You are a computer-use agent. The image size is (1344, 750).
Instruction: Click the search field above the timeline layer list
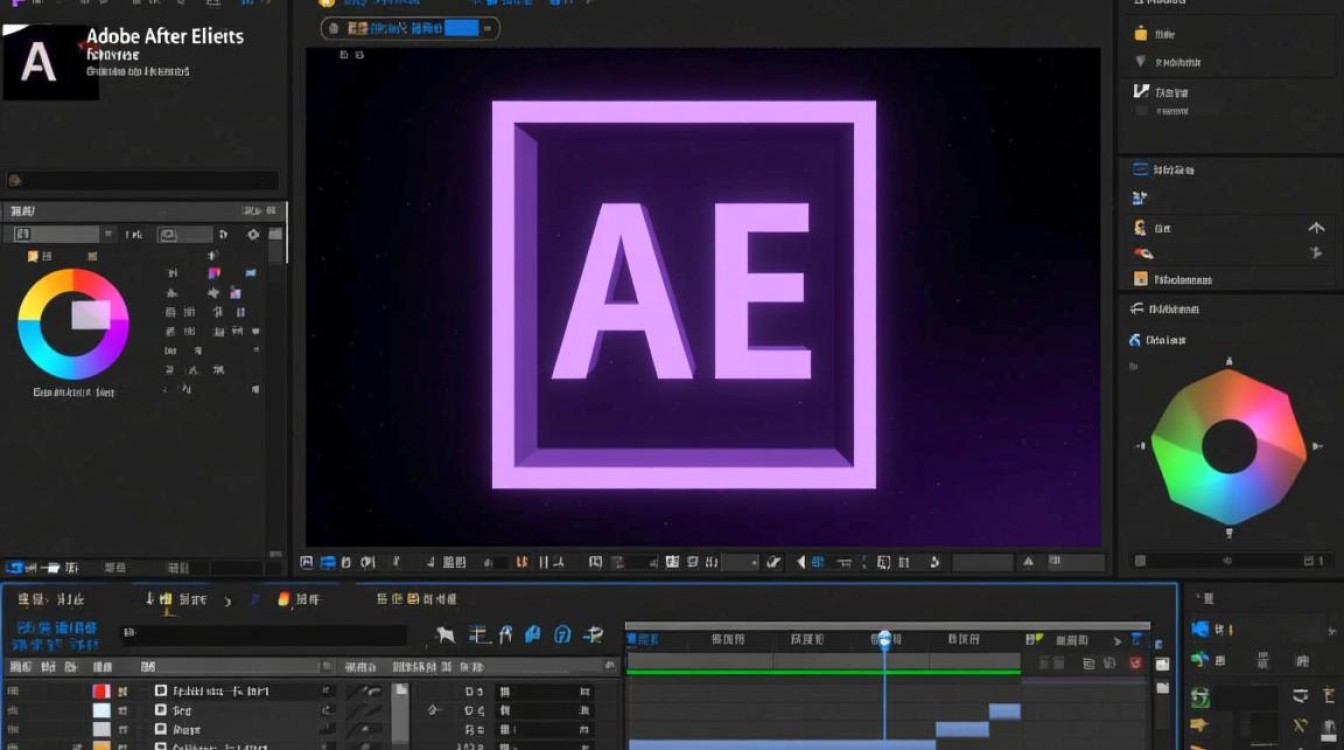coord(264,635)
